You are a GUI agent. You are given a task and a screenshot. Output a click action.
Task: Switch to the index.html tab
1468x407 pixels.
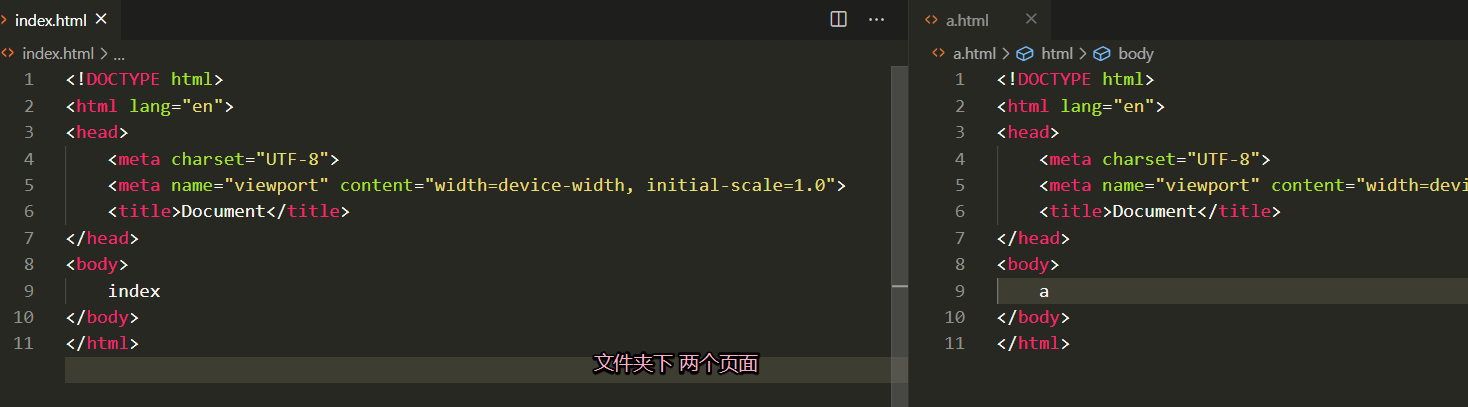[x=52, y=19]
